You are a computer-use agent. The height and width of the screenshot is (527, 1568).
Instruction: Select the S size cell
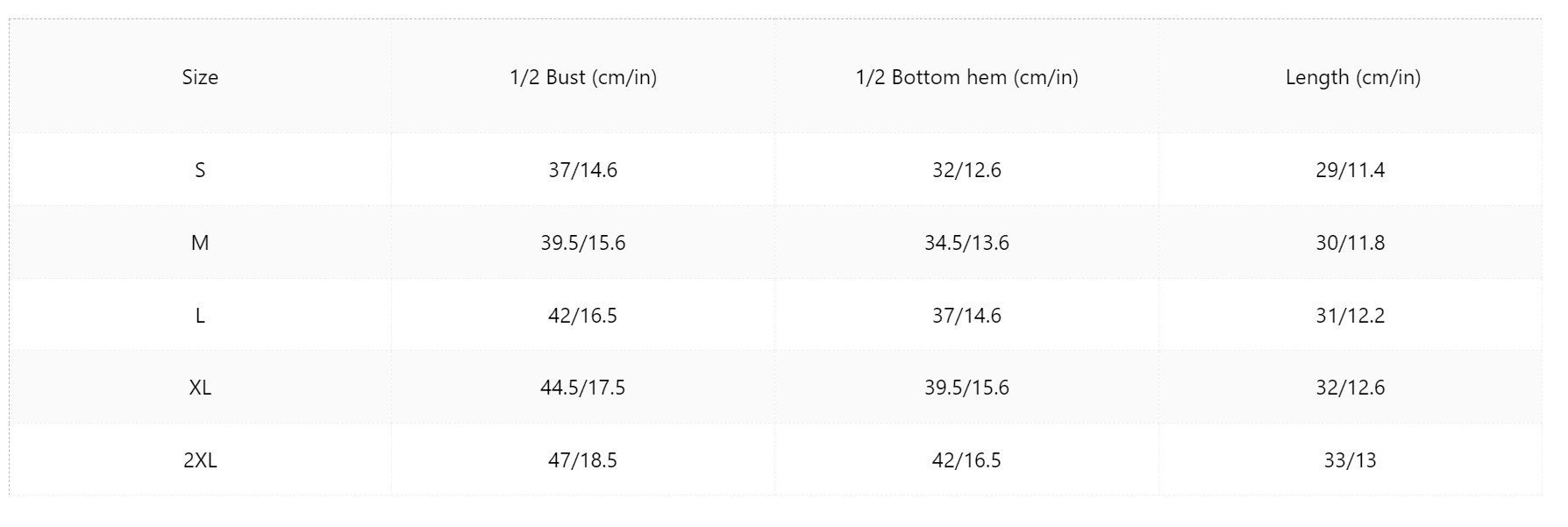(x=200, y=170)
